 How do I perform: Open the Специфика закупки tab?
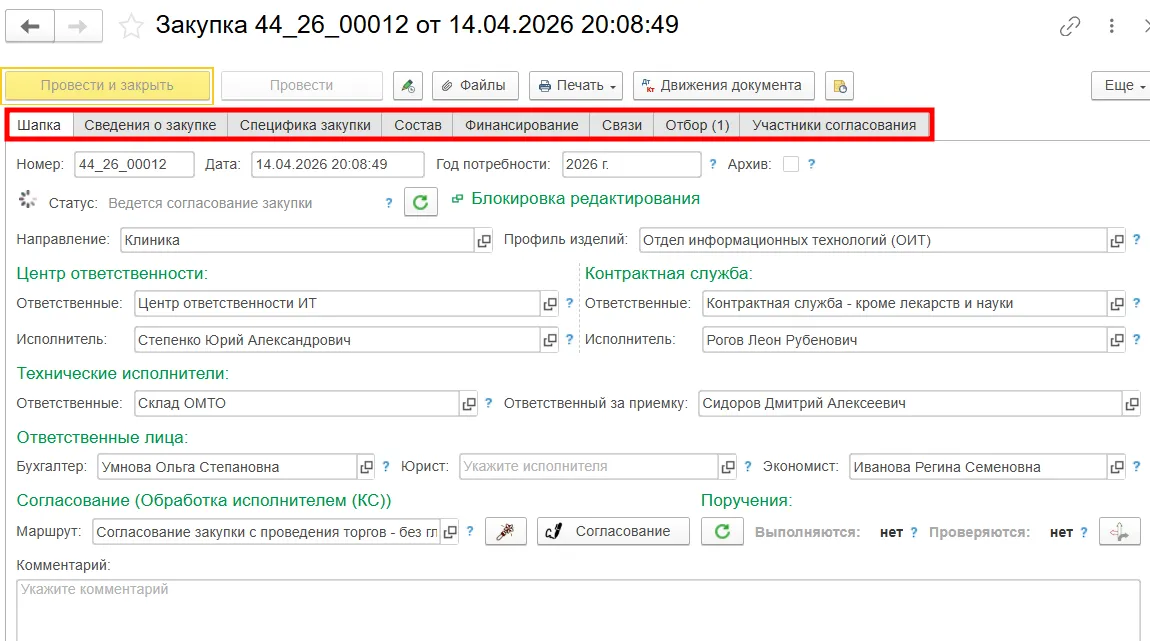(x=305, y=125)
